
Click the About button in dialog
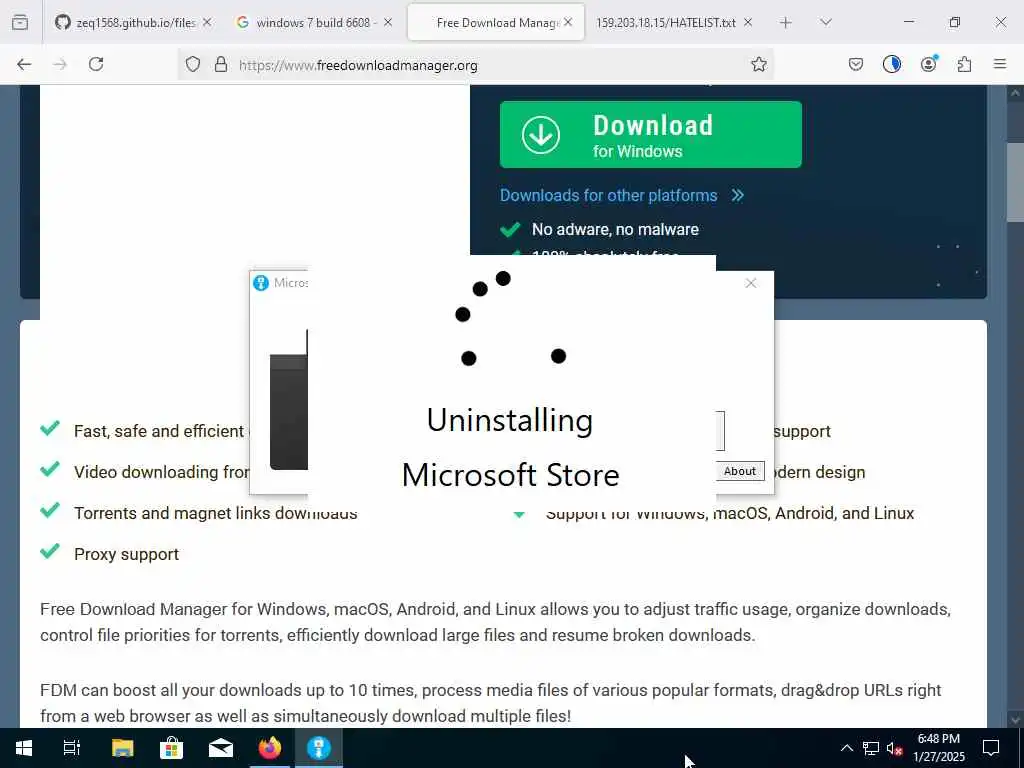(x=740, y=471)
